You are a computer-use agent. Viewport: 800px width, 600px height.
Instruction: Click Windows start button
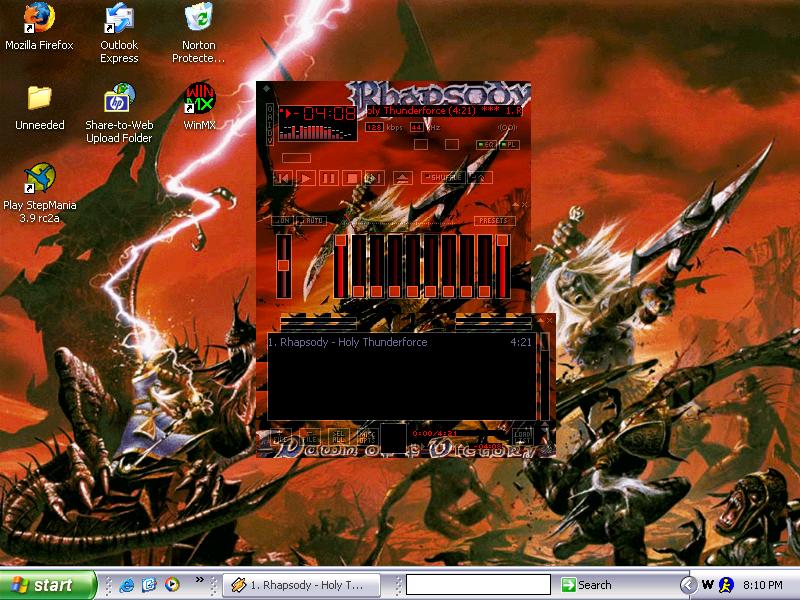pyautogui.click(x=47, y=585)
